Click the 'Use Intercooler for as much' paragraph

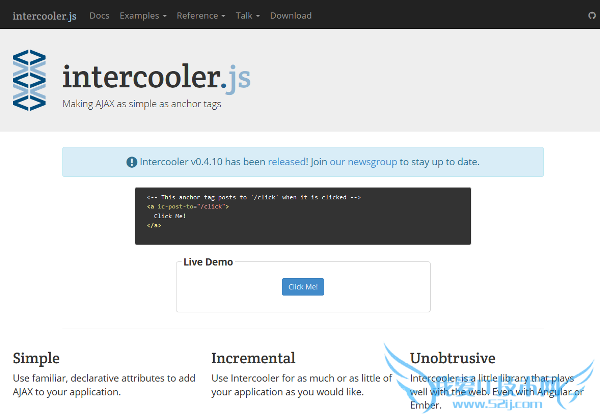point(302,385)
